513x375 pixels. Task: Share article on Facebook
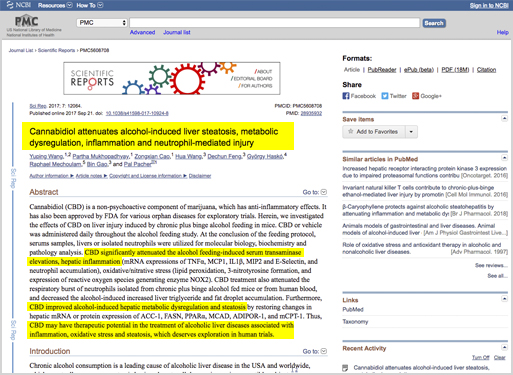[359, 96]
